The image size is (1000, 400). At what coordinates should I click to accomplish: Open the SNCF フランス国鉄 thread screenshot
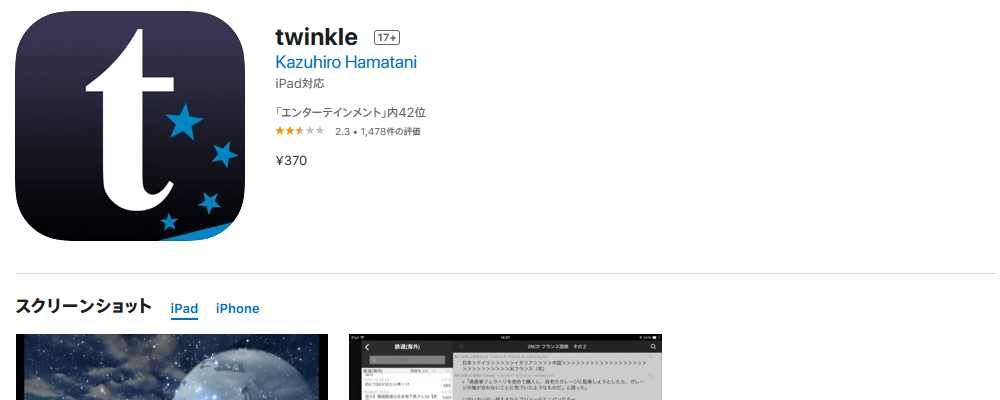[x=506, y=367]
